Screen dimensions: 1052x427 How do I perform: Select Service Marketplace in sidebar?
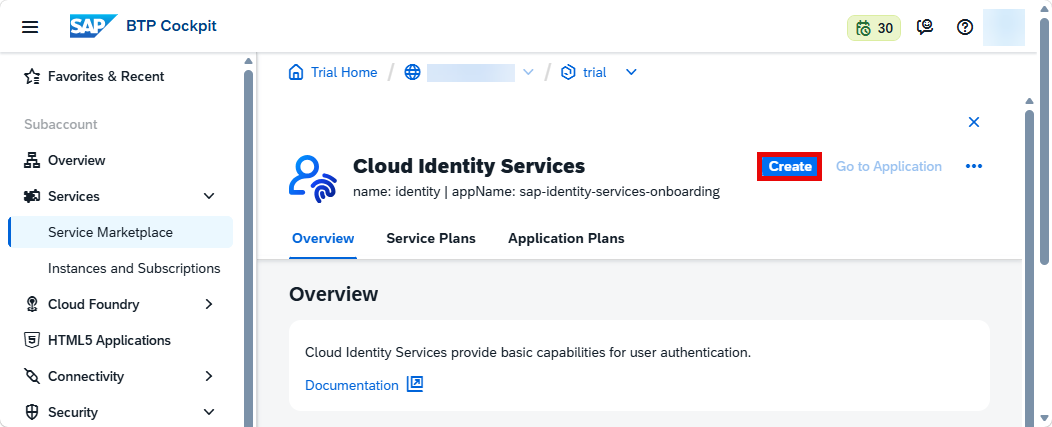[121, 232]
